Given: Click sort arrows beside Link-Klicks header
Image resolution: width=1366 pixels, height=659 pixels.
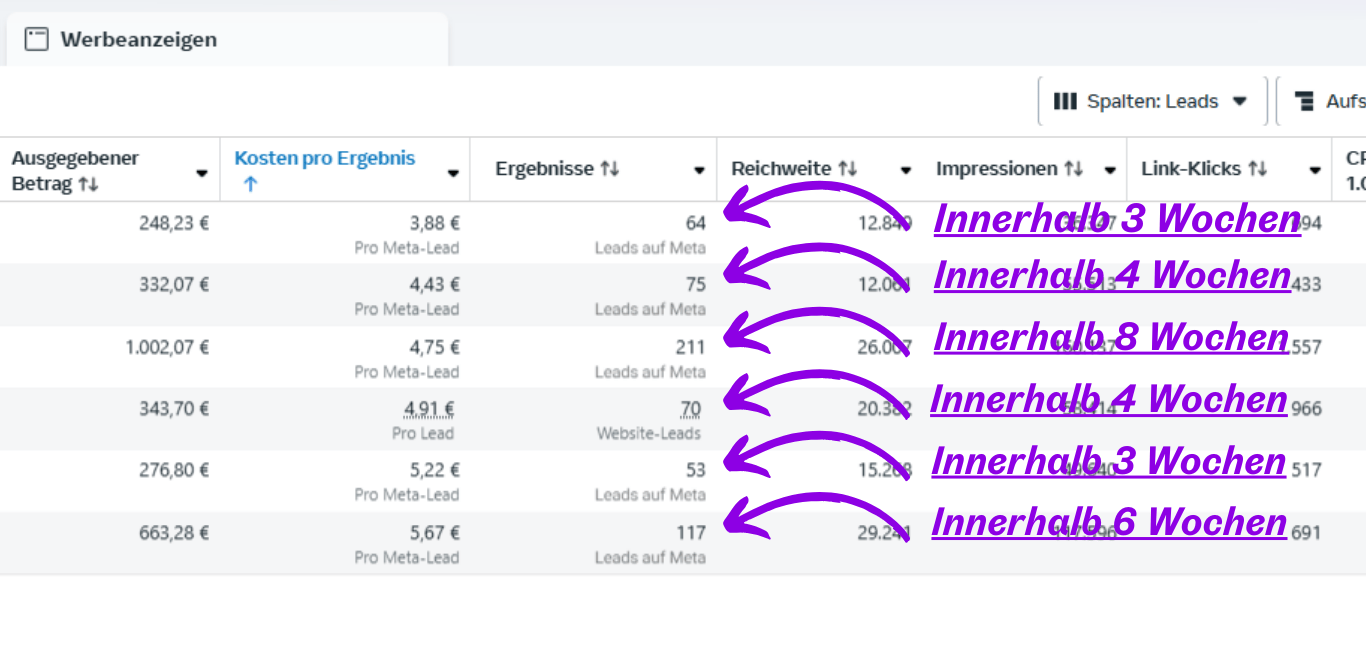Looking at the screenshot, I should [1258, 169].
